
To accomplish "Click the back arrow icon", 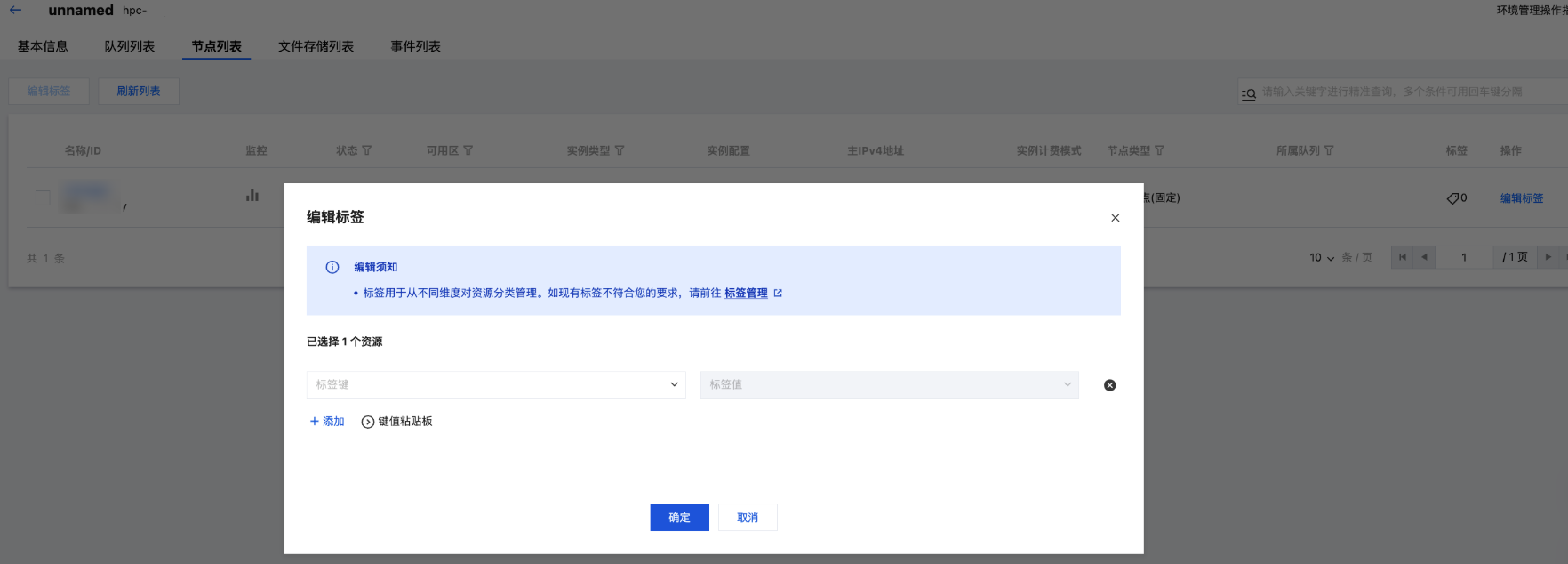I will click(x=15, y=11).
